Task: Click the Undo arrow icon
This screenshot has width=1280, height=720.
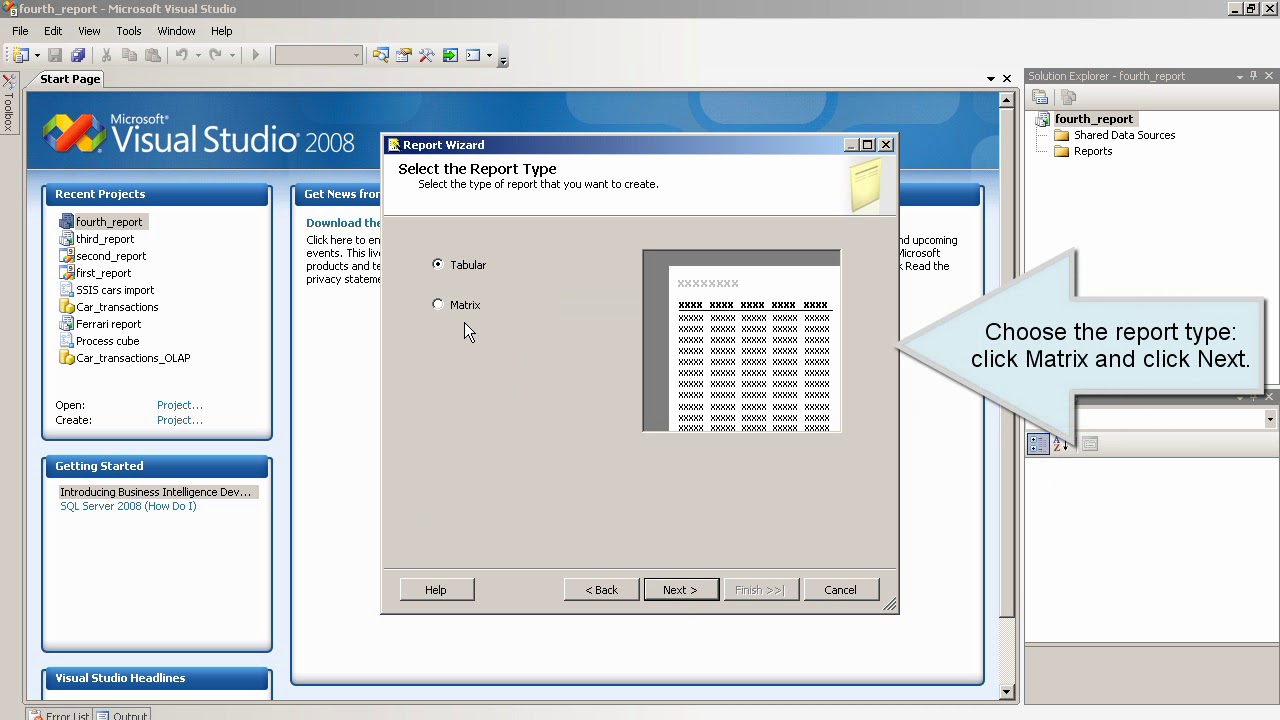Action: pos(182,56)
